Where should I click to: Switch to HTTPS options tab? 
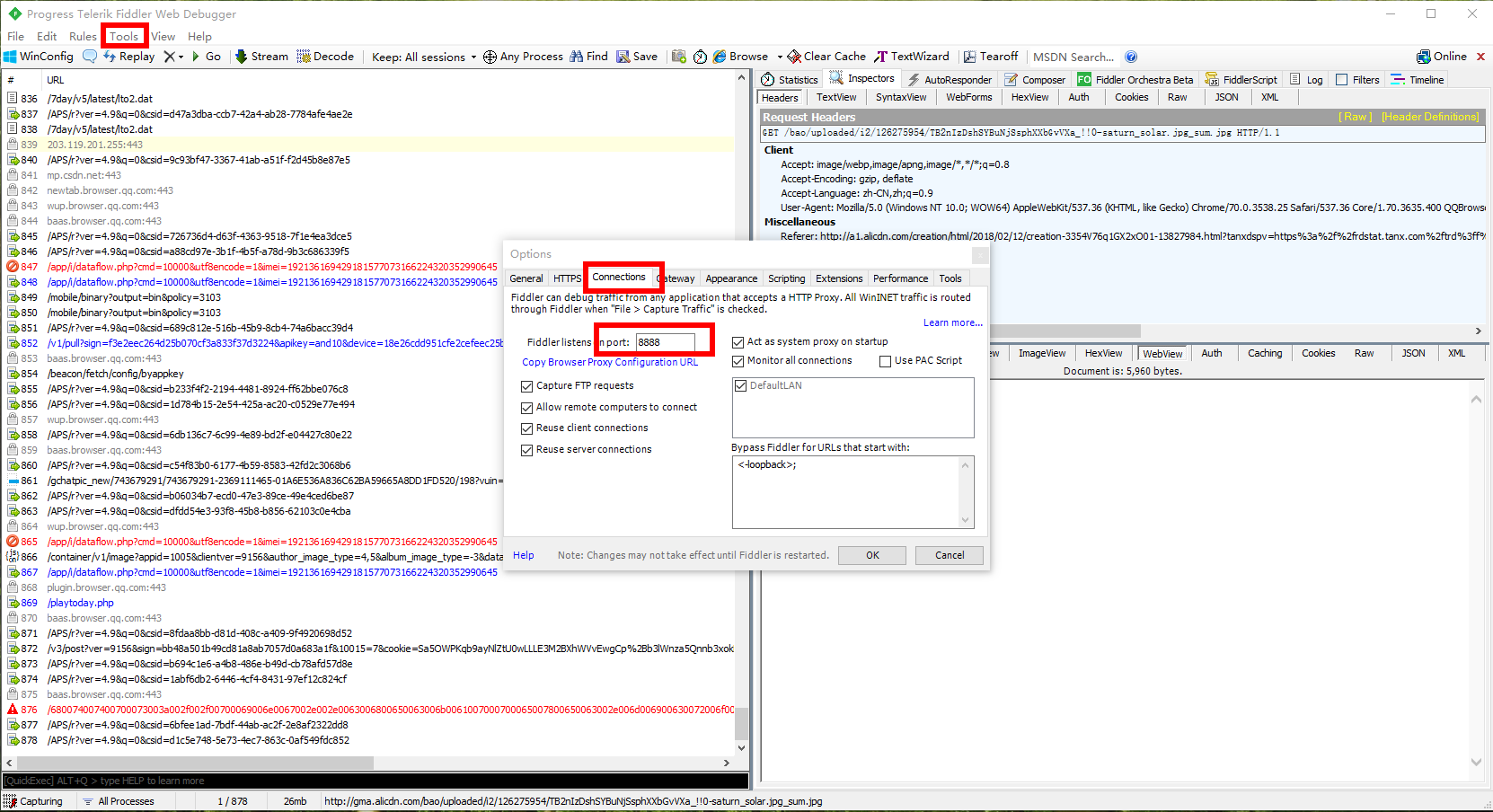click(567, 278)
